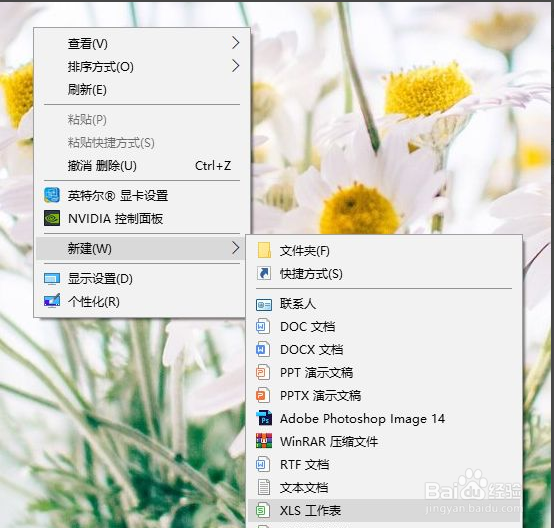Screen dimensions: 554x528
Task: Create a new DOCX 文档
Action: coord(384,350)
